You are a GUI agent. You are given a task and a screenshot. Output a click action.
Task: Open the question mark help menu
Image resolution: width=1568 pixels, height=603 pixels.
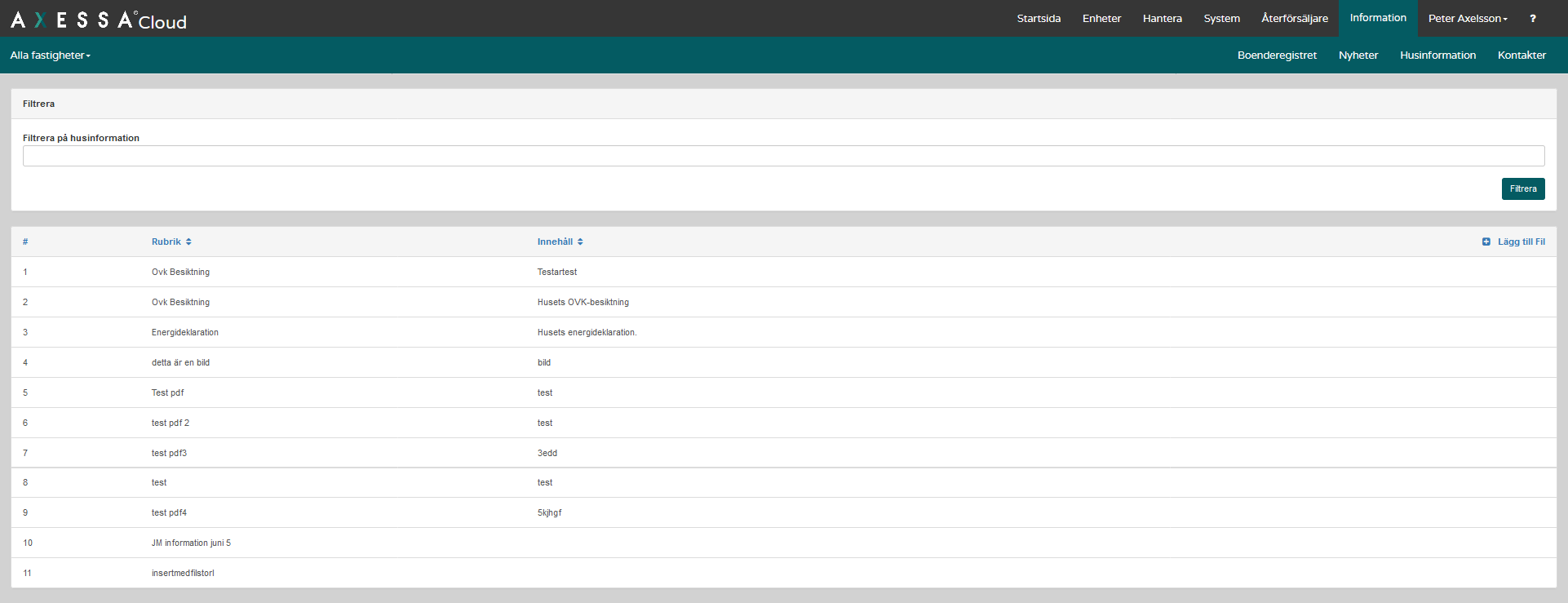click(1533, 18)
